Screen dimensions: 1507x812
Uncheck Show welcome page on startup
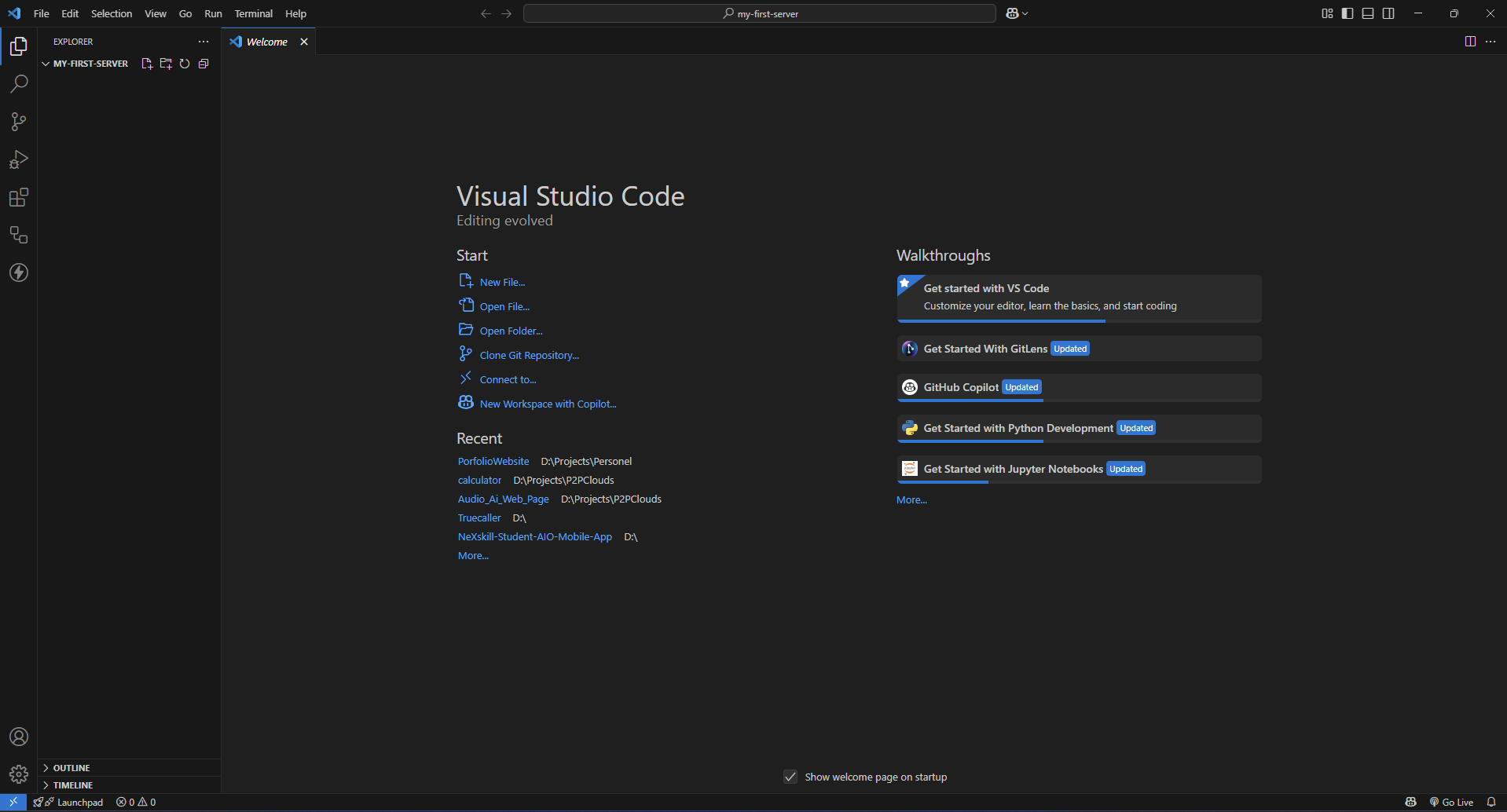[x=790, y=777]
